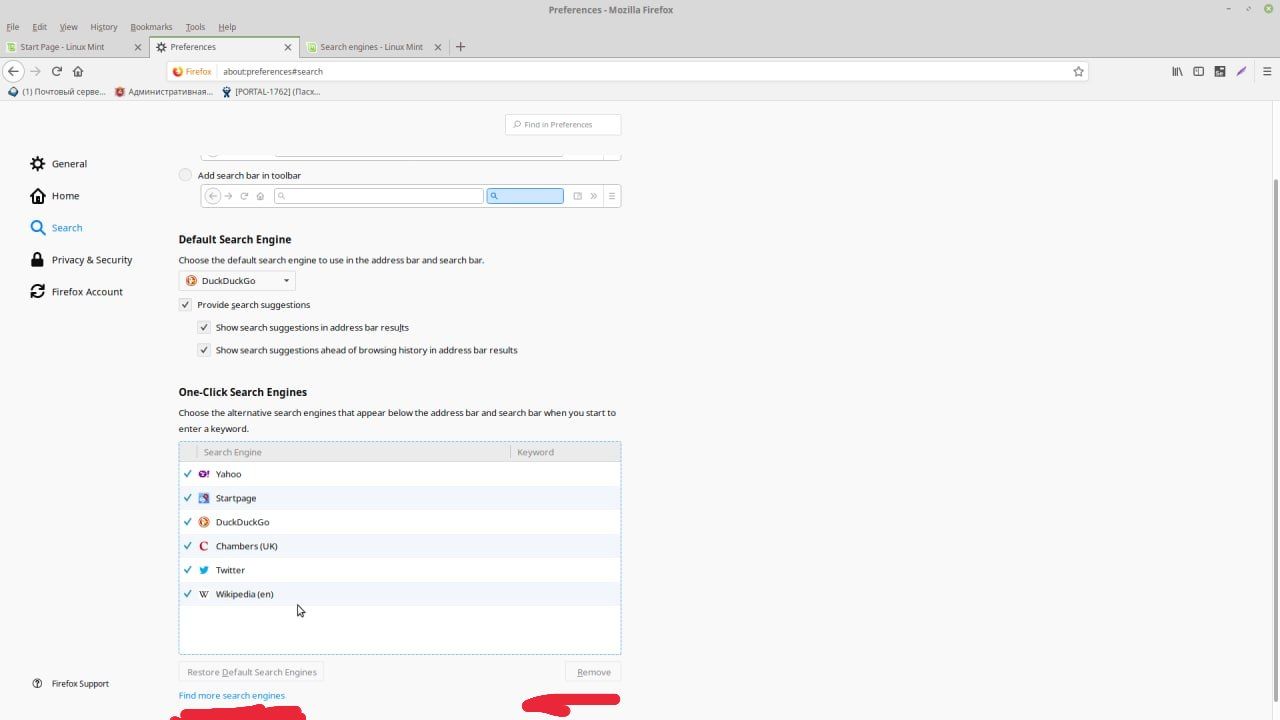Uncheck the Chambers (UK) search engine
The height and width of the screenshot is (720, 1280).
point(188,546)
